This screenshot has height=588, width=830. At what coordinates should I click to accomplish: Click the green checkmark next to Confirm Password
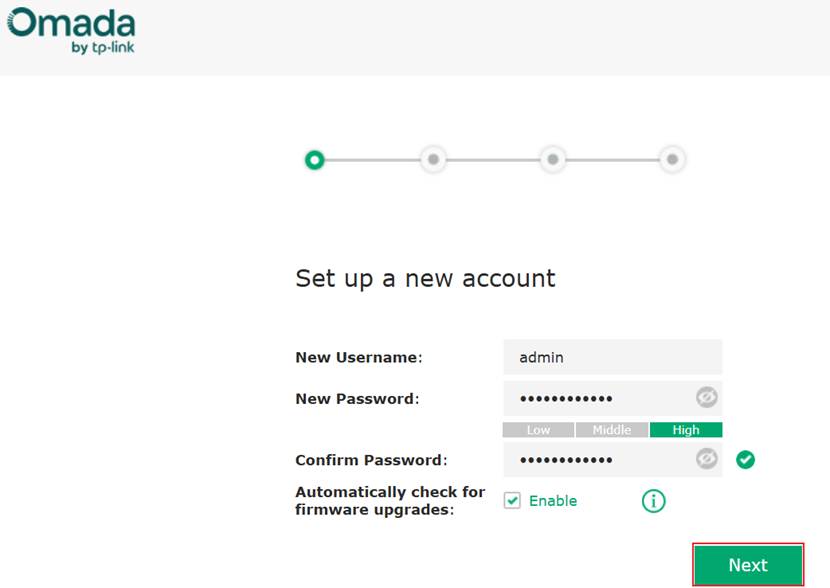pyautogui.click(x=746, y=459)
